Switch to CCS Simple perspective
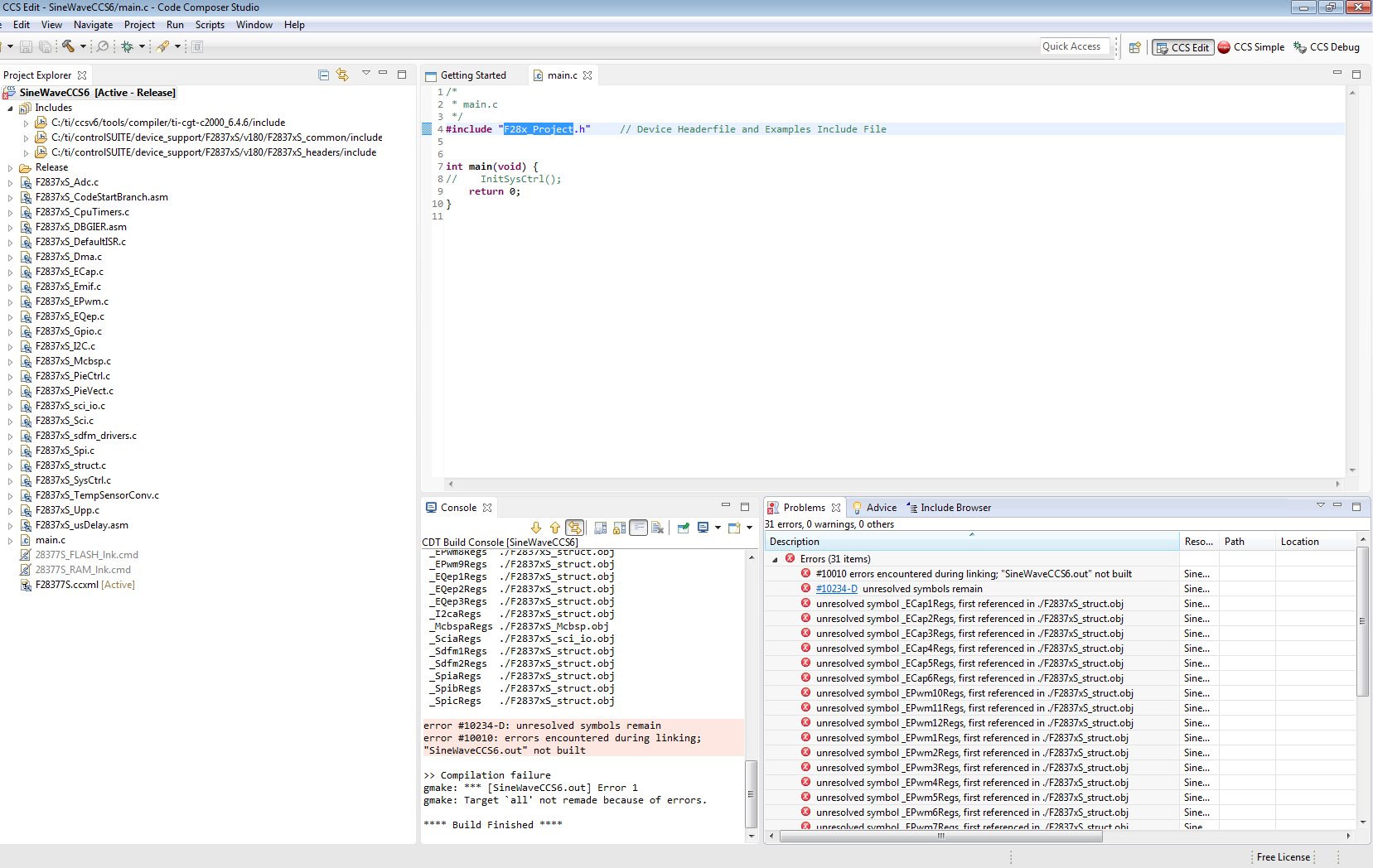 coord(1251,47)
